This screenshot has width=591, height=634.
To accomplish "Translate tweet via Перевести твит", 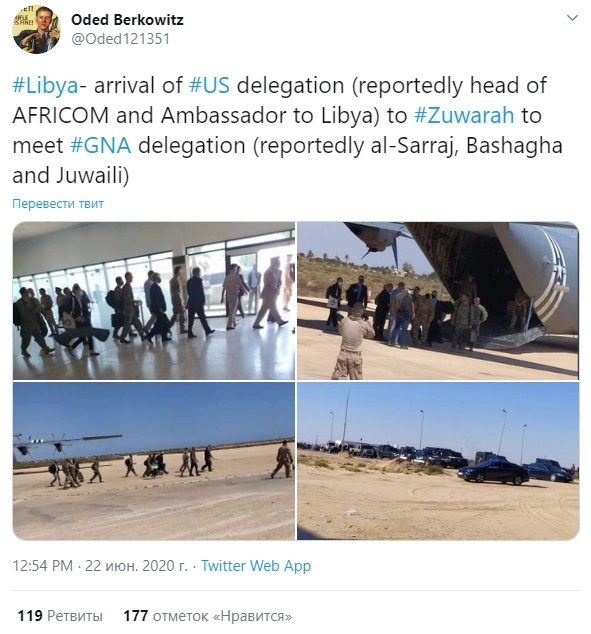I will [58, 203].
